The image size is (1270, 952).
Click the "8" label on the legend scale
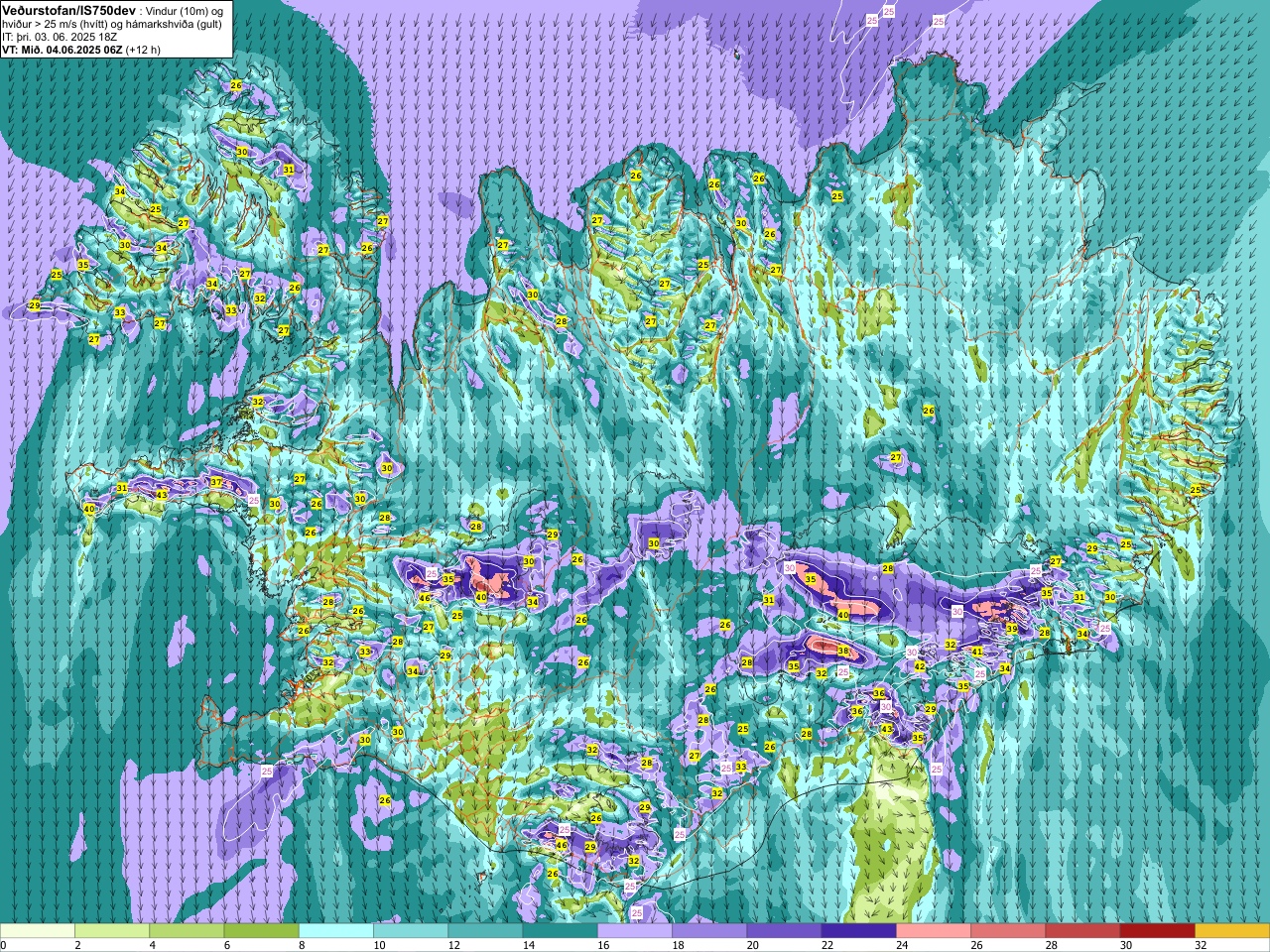point(302,946)
